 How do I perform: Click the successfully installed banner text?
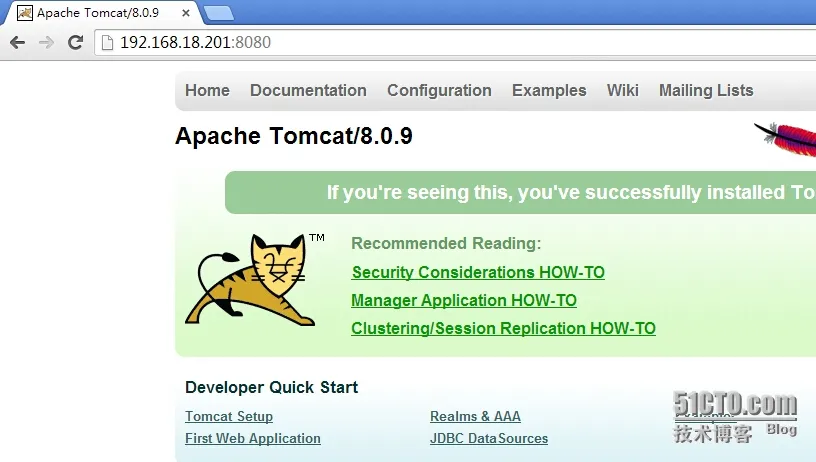(x=571, y=192)
